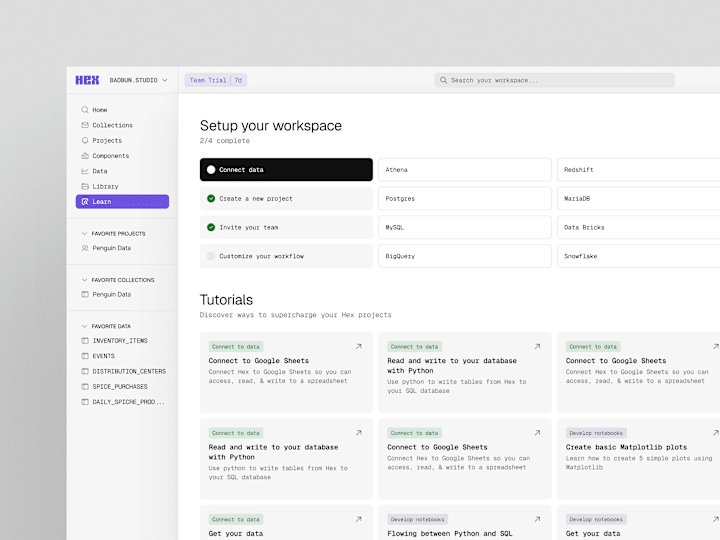Open Data in the sidebar
This screenshot has width=720, height=540.
(x=122, y=171)
